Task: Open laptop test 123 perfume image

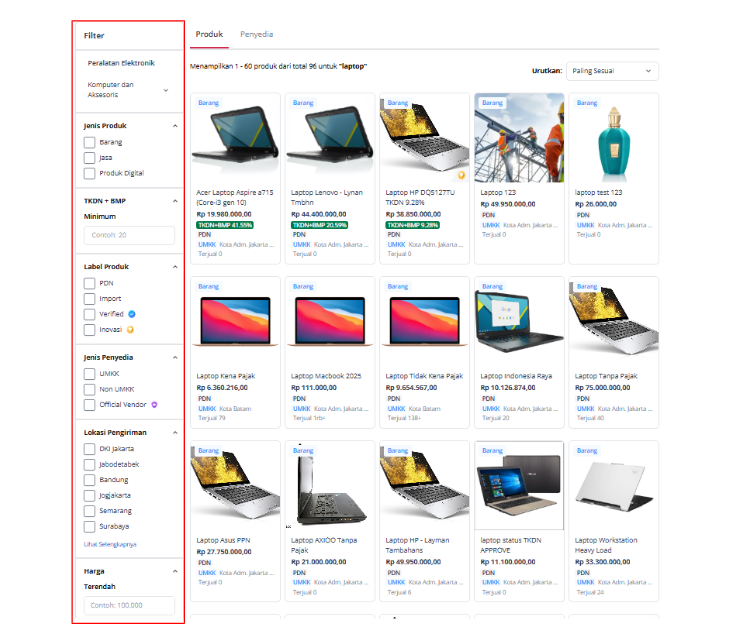Action: click(x=614, y=138)
